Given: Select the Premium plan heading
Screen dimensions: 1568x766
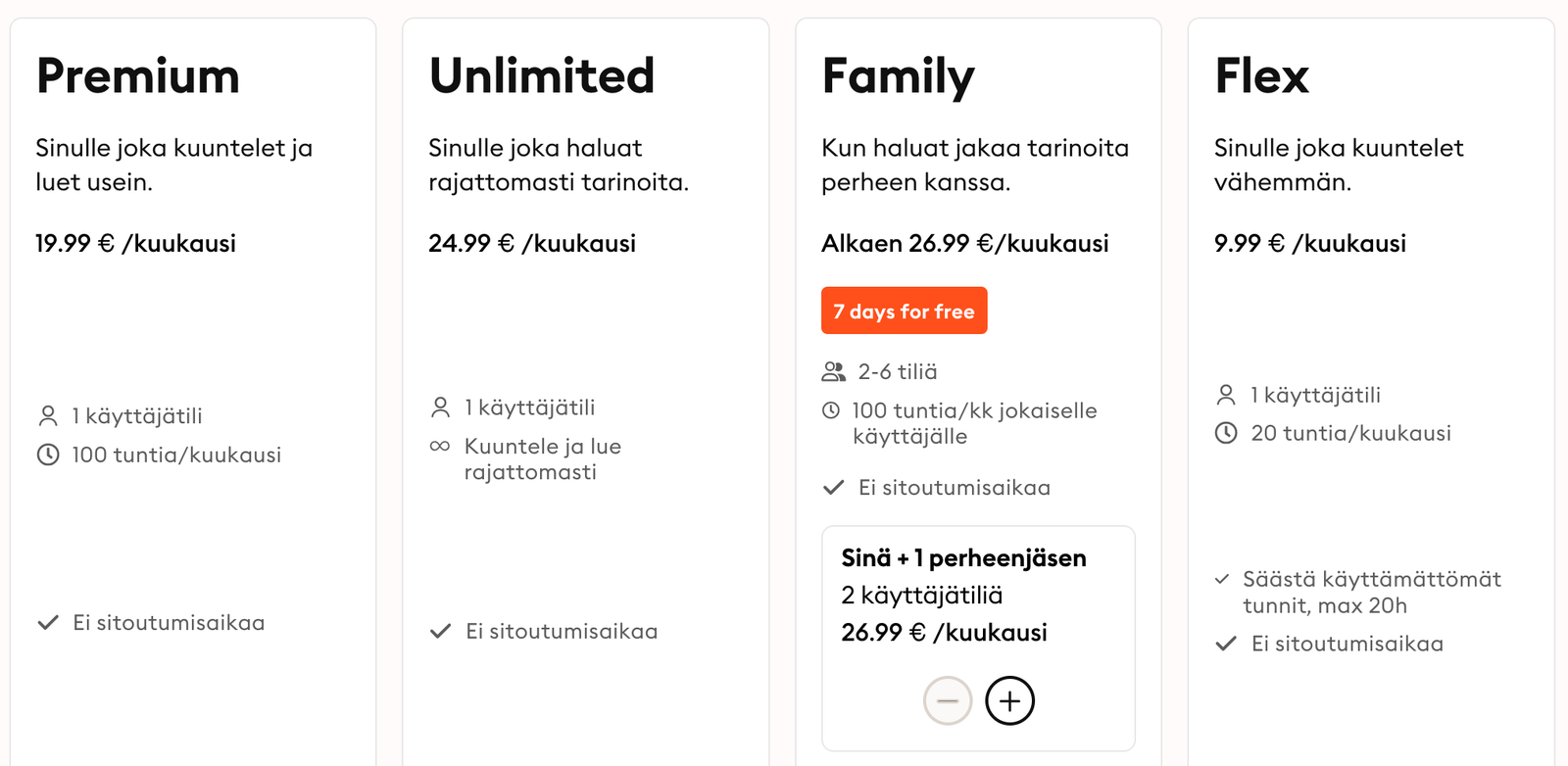Looking at the screenshot, I should point(138,75).
